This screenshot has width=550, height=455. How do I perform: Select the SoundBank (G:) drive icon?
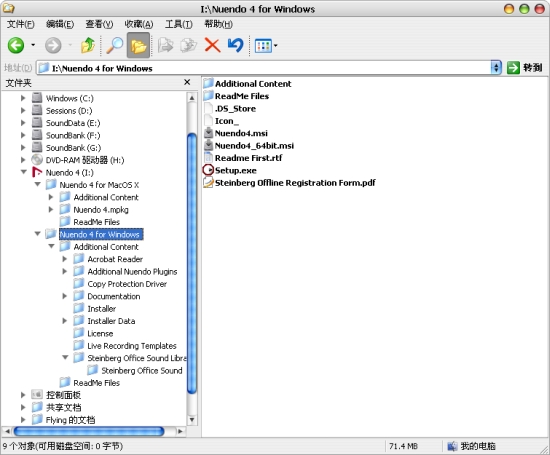pyautogui.click(x=37, y=147)
